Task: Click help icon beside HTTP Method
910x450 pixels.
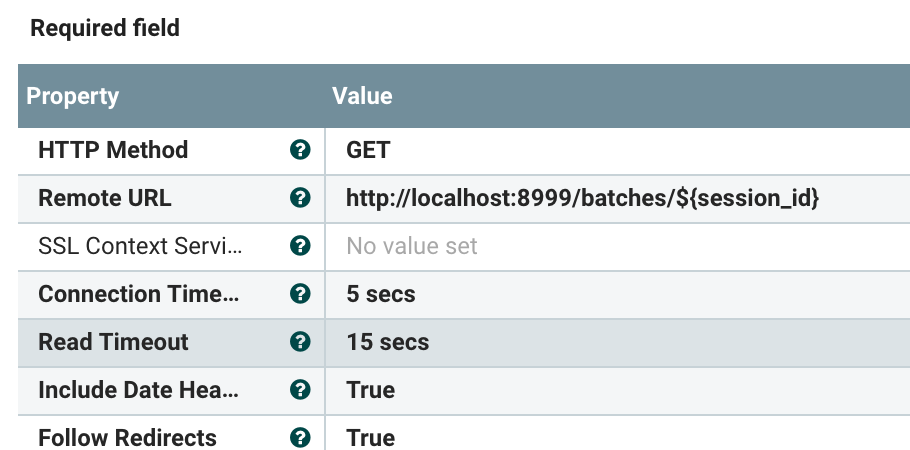Action: (x=299, y=150)
